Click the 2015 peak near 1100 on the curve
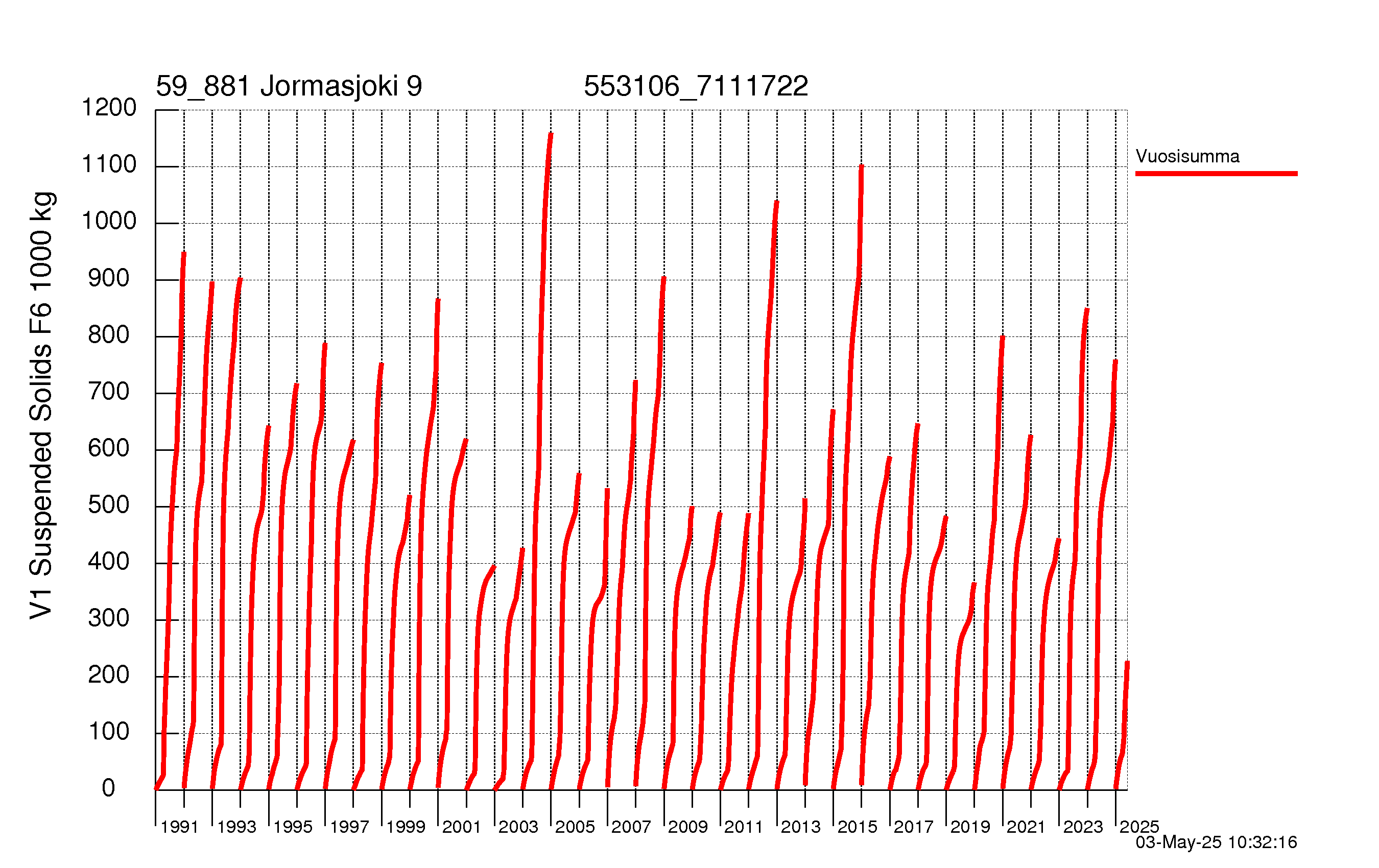 point(861,166)
